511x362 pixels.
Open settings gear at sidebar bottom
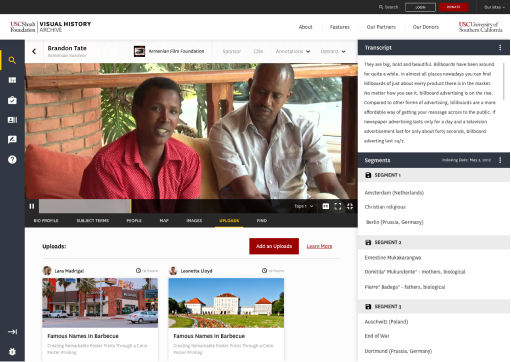tap(12, 352)
